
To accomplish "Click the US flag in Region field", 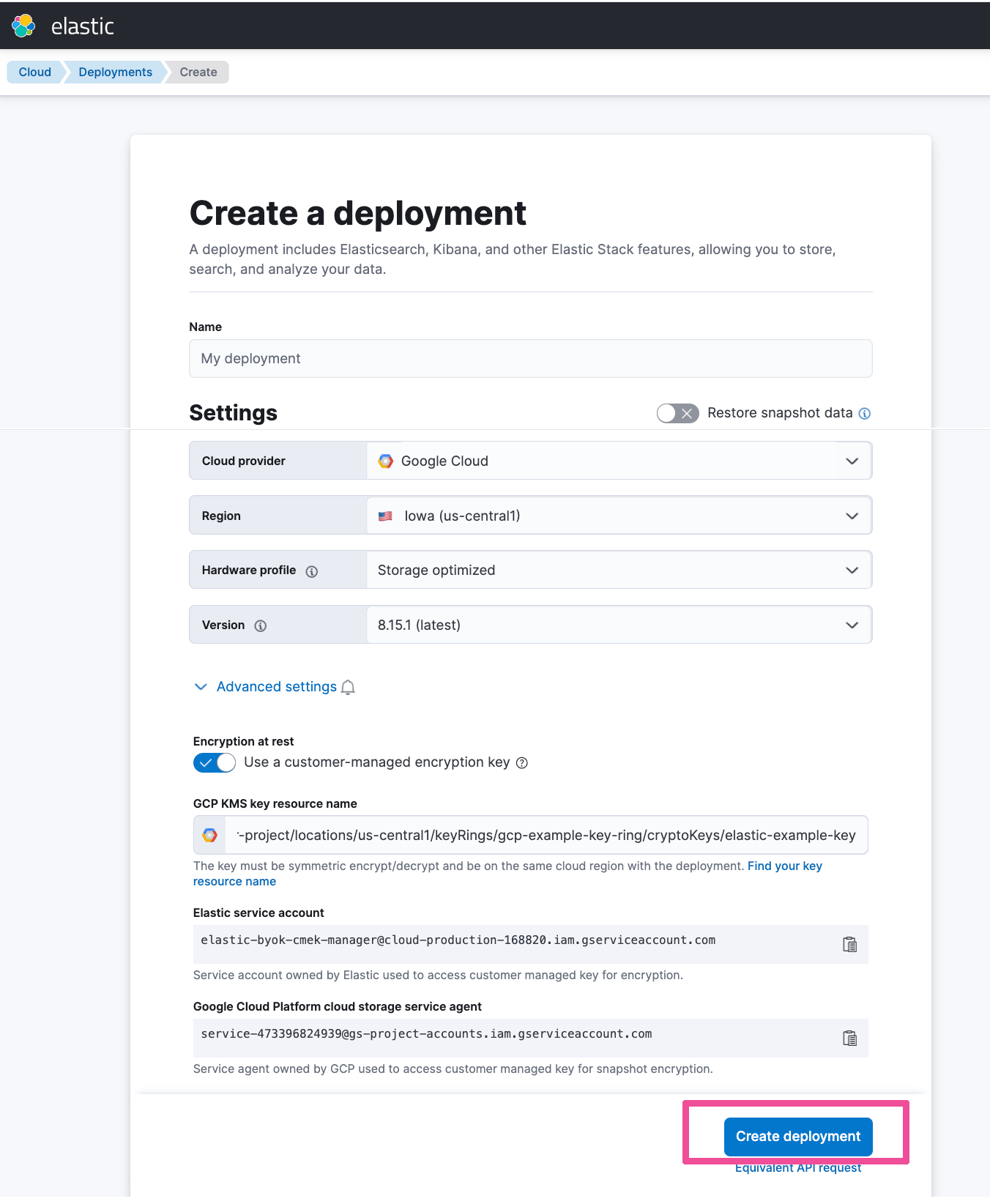I will point(385,516).
